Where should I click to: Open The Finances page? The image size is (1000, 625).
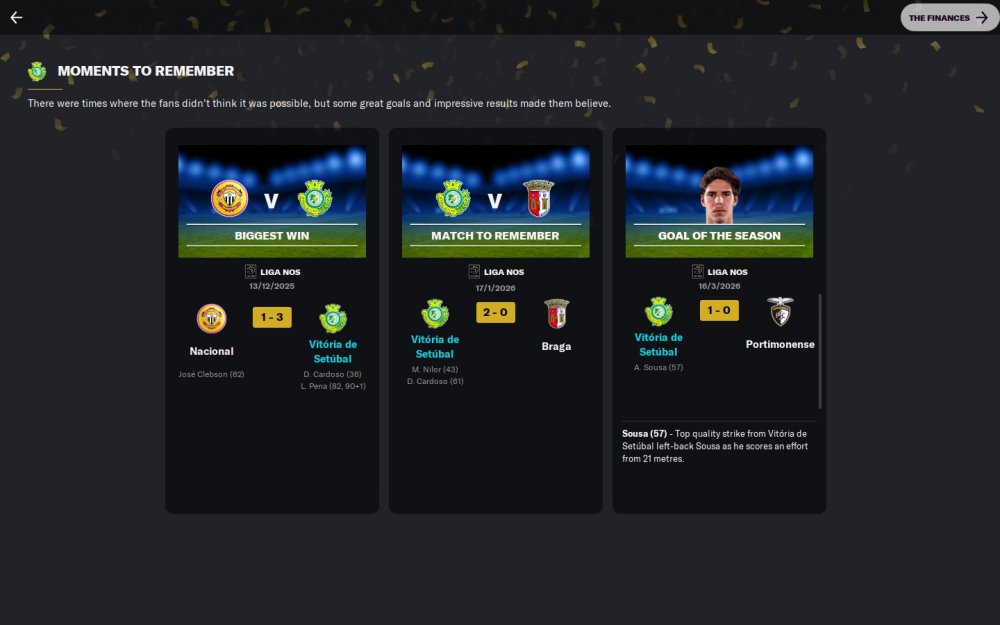949,18
